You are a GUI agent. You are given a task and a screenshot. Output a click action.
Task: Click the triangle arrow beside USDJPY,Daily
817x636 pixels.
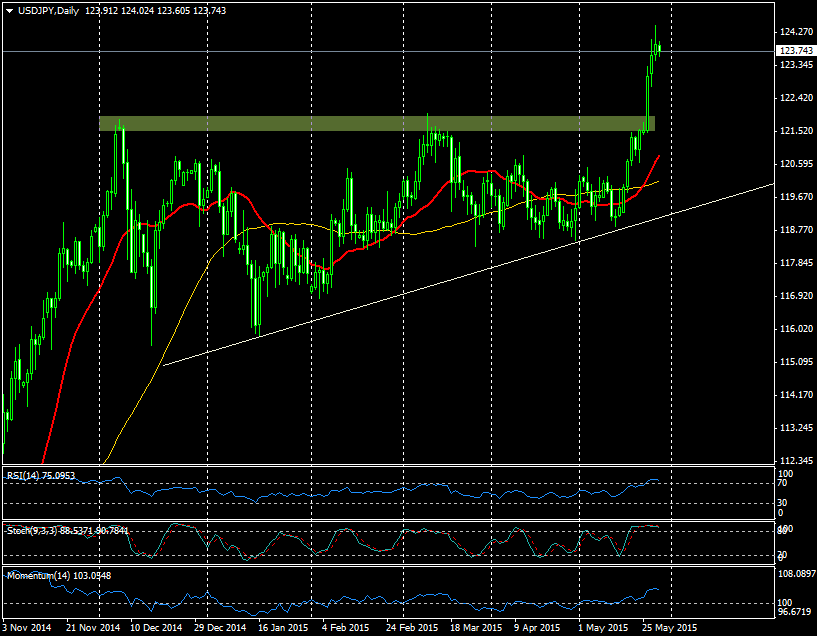[x=9, y=10]
